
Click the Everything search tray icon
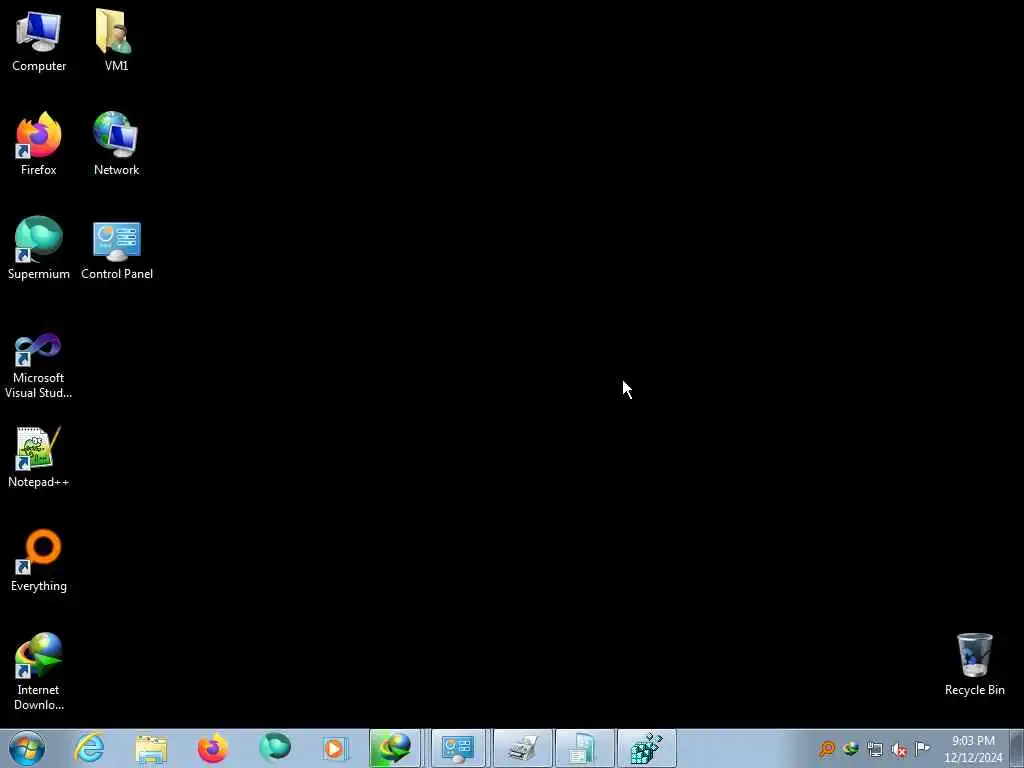click(x=827, y=748)
